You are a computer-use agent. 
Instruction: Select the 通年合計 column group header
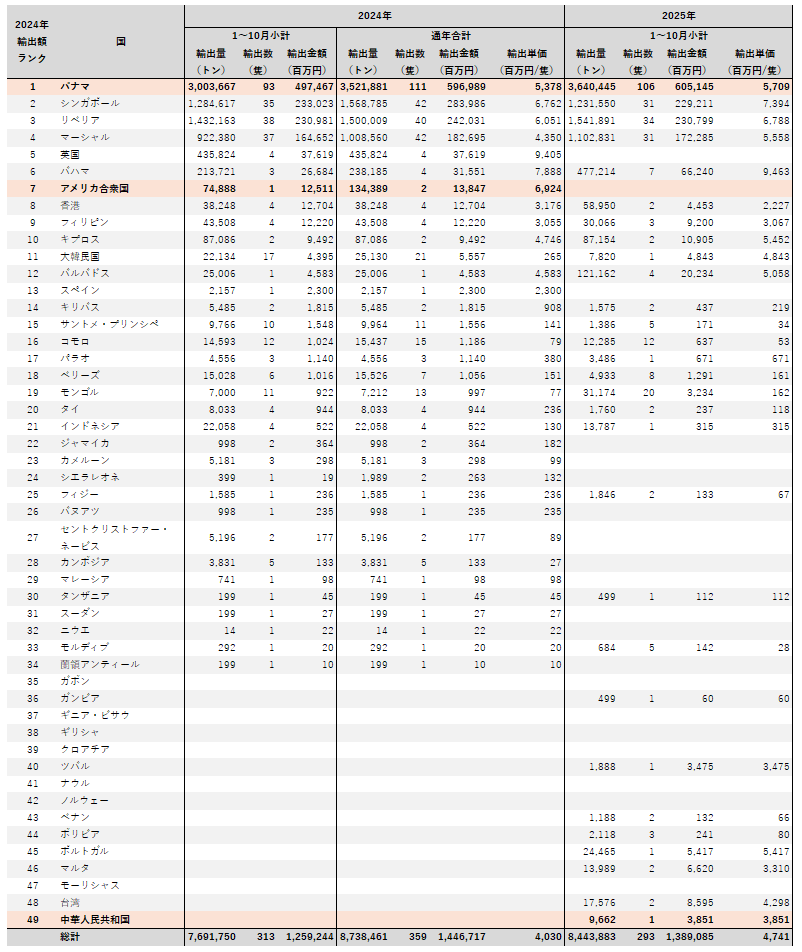tap(450, 35)
